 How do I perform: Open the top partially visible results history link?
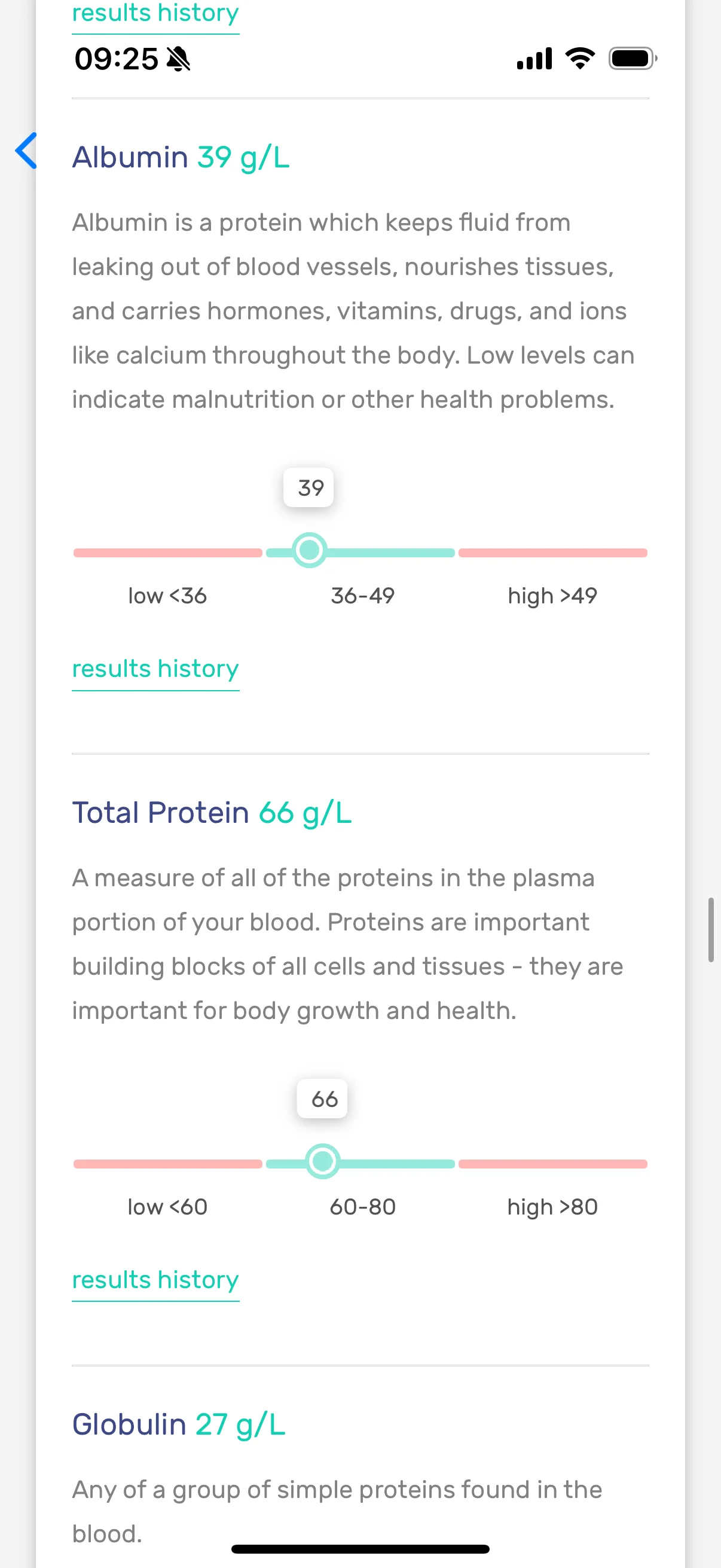(156, 14)
